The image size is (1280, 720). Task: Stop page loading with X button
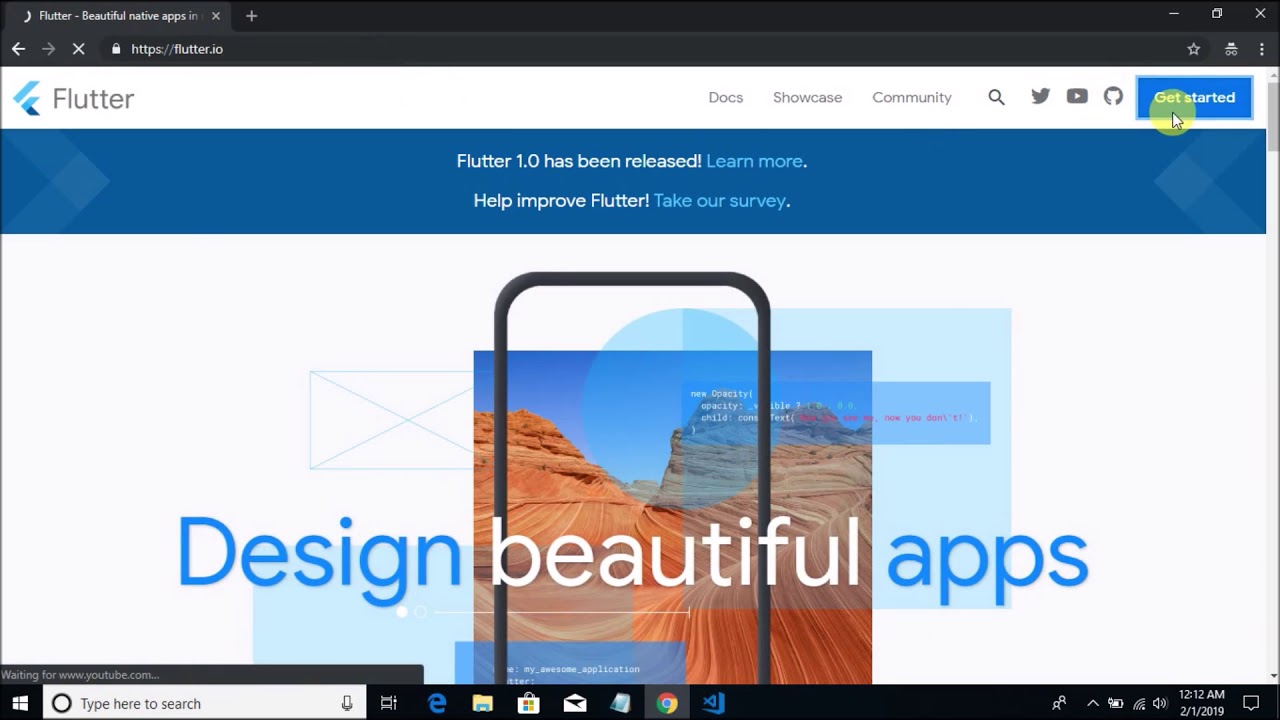79,49
